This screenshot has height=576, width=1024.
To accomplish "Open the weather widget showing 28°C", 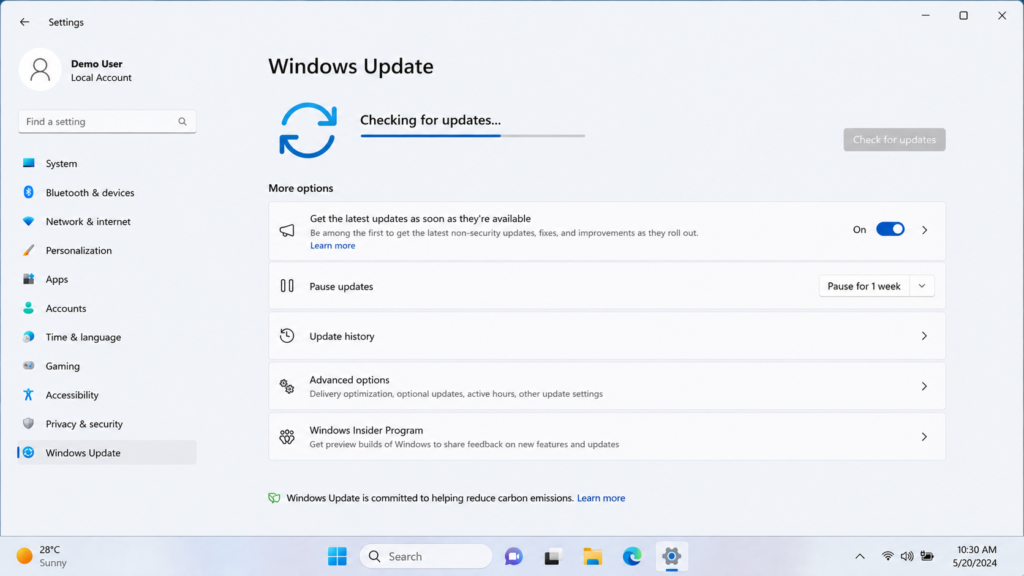I will [42, 556].
